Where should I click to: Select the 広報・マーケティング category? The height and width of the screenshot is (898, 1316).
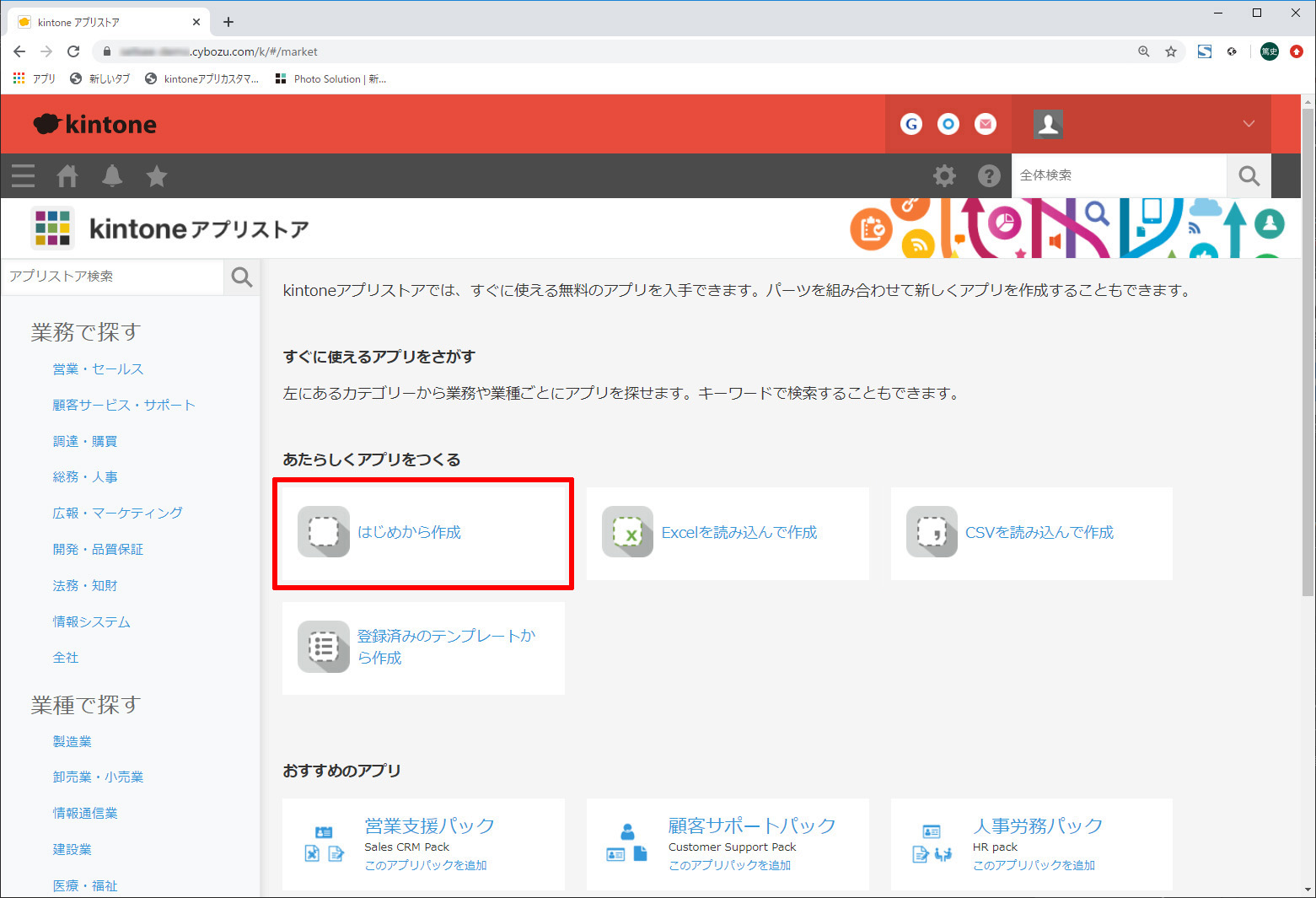pos(117,513)
